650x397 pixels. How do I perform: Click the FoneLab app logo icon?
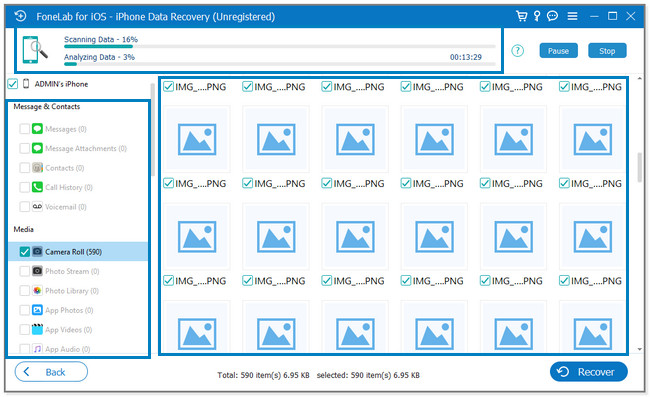coord(20,16)
